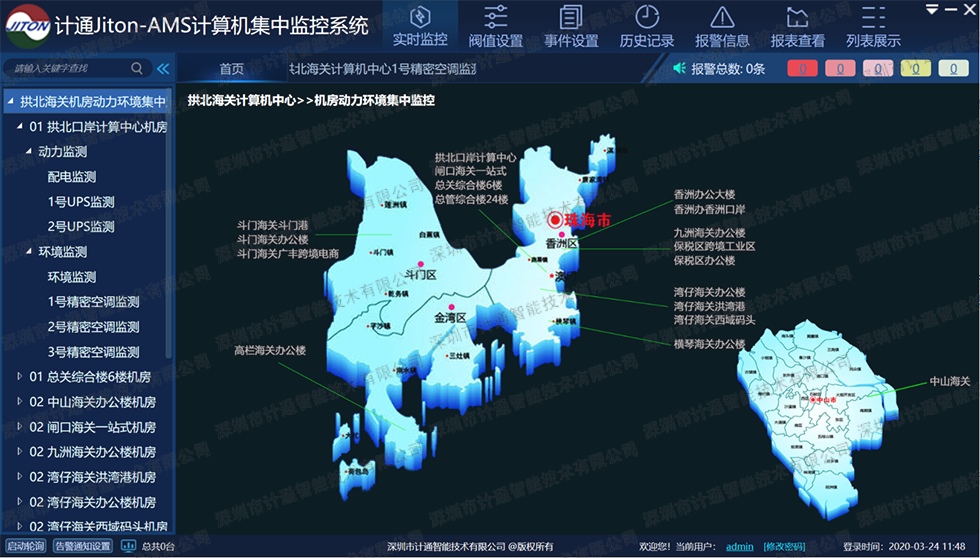Expand 01 总关综合楼6楼机房 node

(20, 377)
